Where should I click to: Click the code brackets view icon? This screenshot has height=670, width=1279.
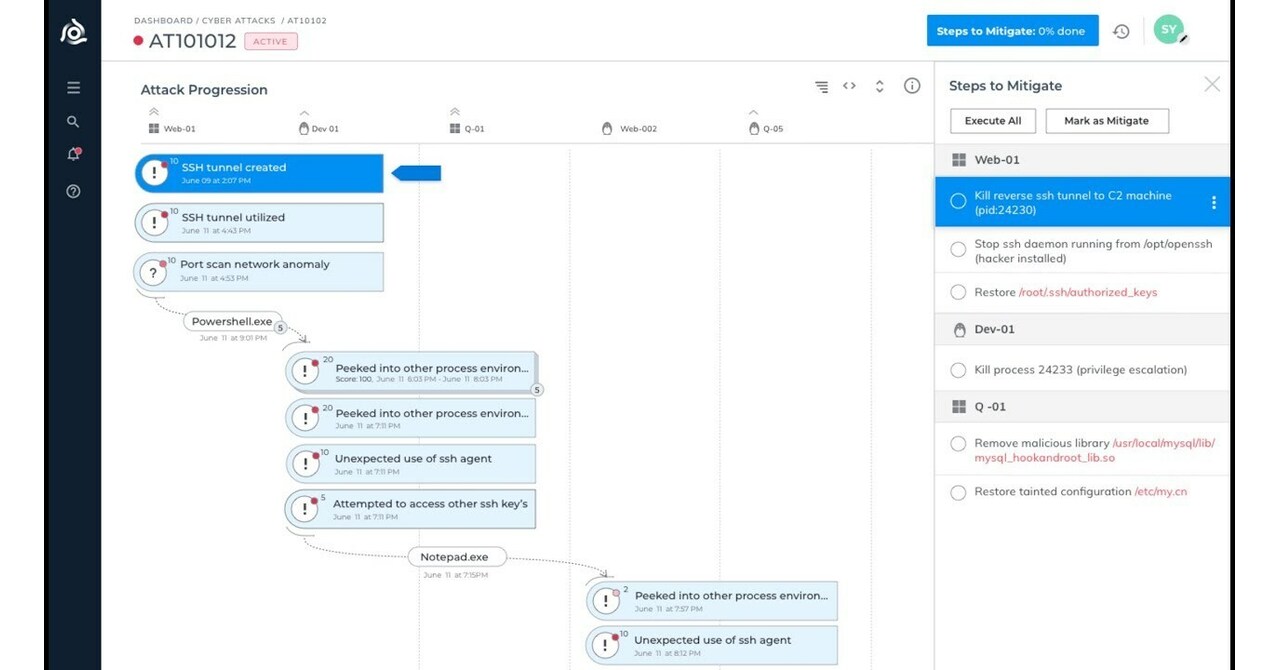tap(849, 86)
